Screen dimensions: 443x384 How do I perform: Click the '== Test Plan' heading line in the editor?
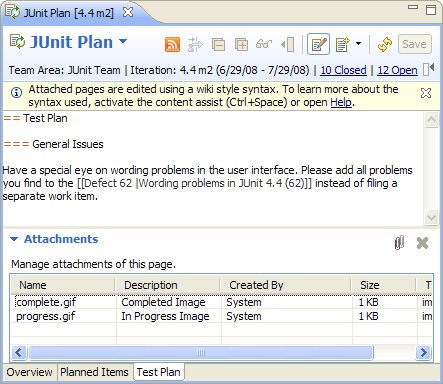tap(35, 118)
